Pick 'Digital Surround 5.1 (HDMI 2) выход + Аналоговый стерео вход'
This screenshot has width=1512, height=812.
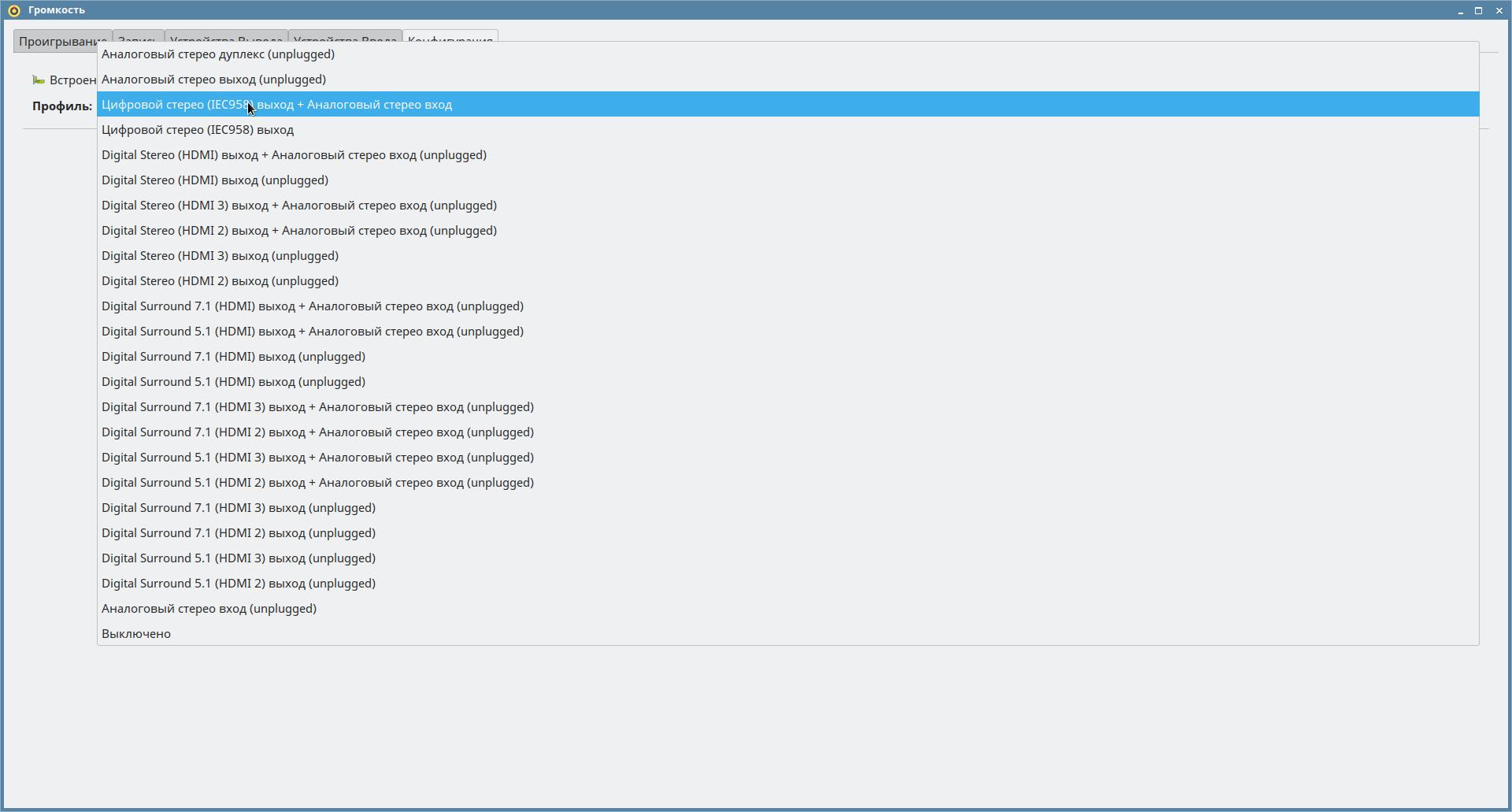pos(787,483)
